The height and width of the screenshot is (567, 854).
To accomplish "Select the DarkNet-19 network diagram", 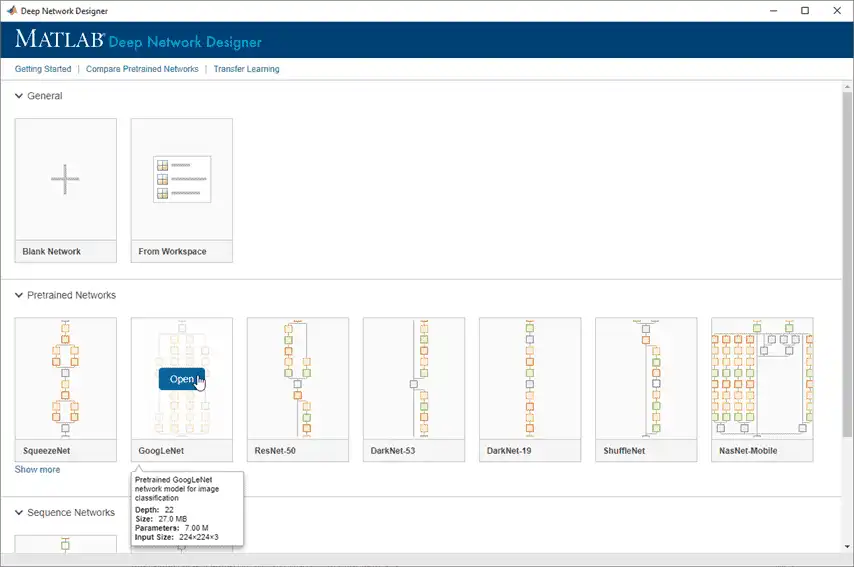I will click(x=530, y=379).
